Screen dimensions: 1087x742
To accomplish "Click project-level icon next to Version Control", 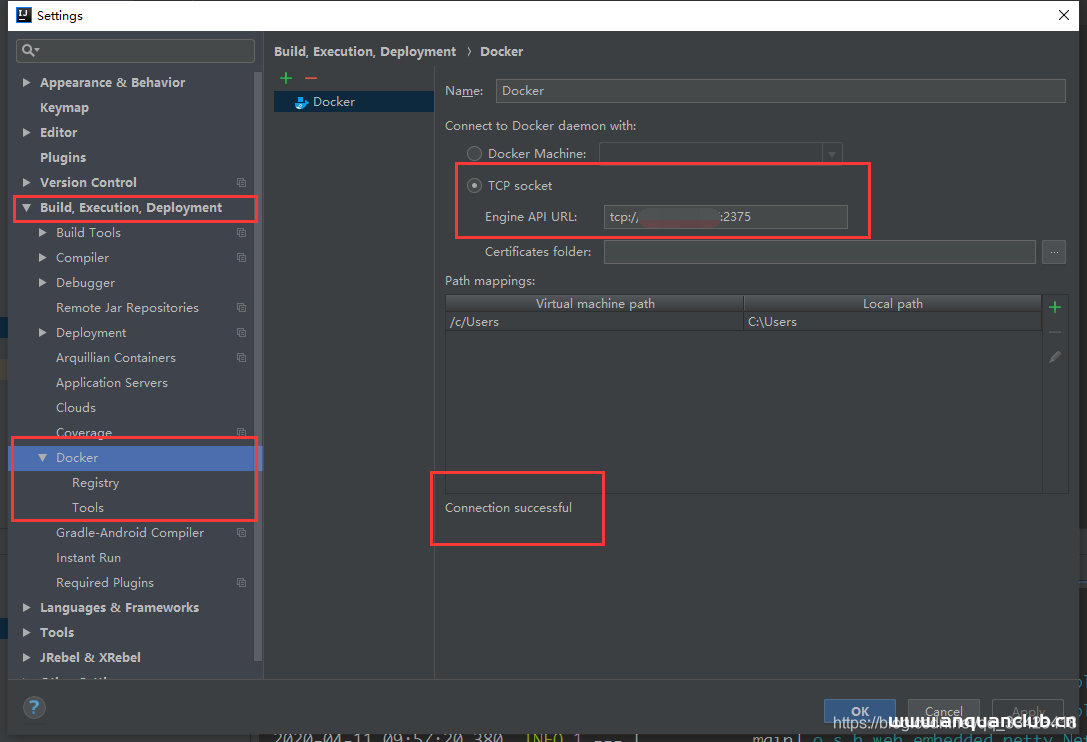I will [241, 182].
